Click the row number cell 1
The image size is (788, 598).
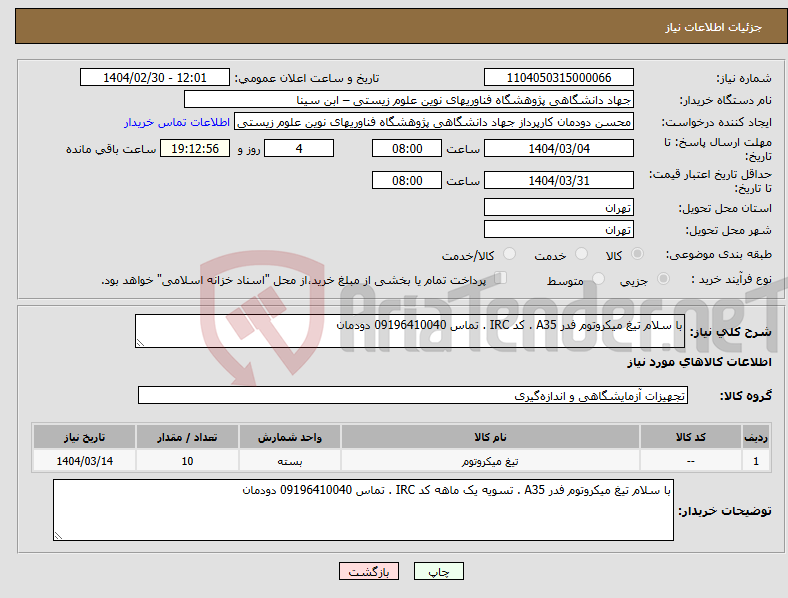click(x=756, y=461)
